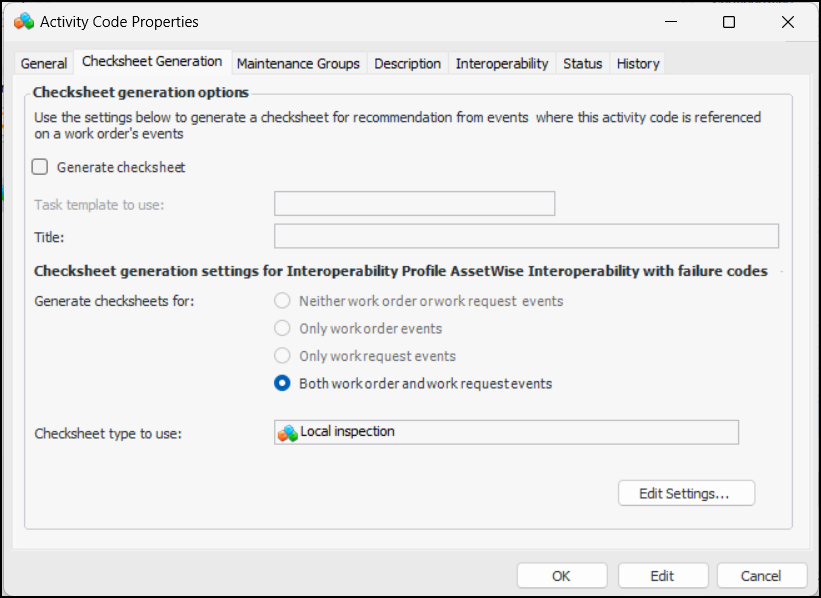The height and width of the screenshot is (598, 821).
Task: View the History tab
Action: pos(638,64)
